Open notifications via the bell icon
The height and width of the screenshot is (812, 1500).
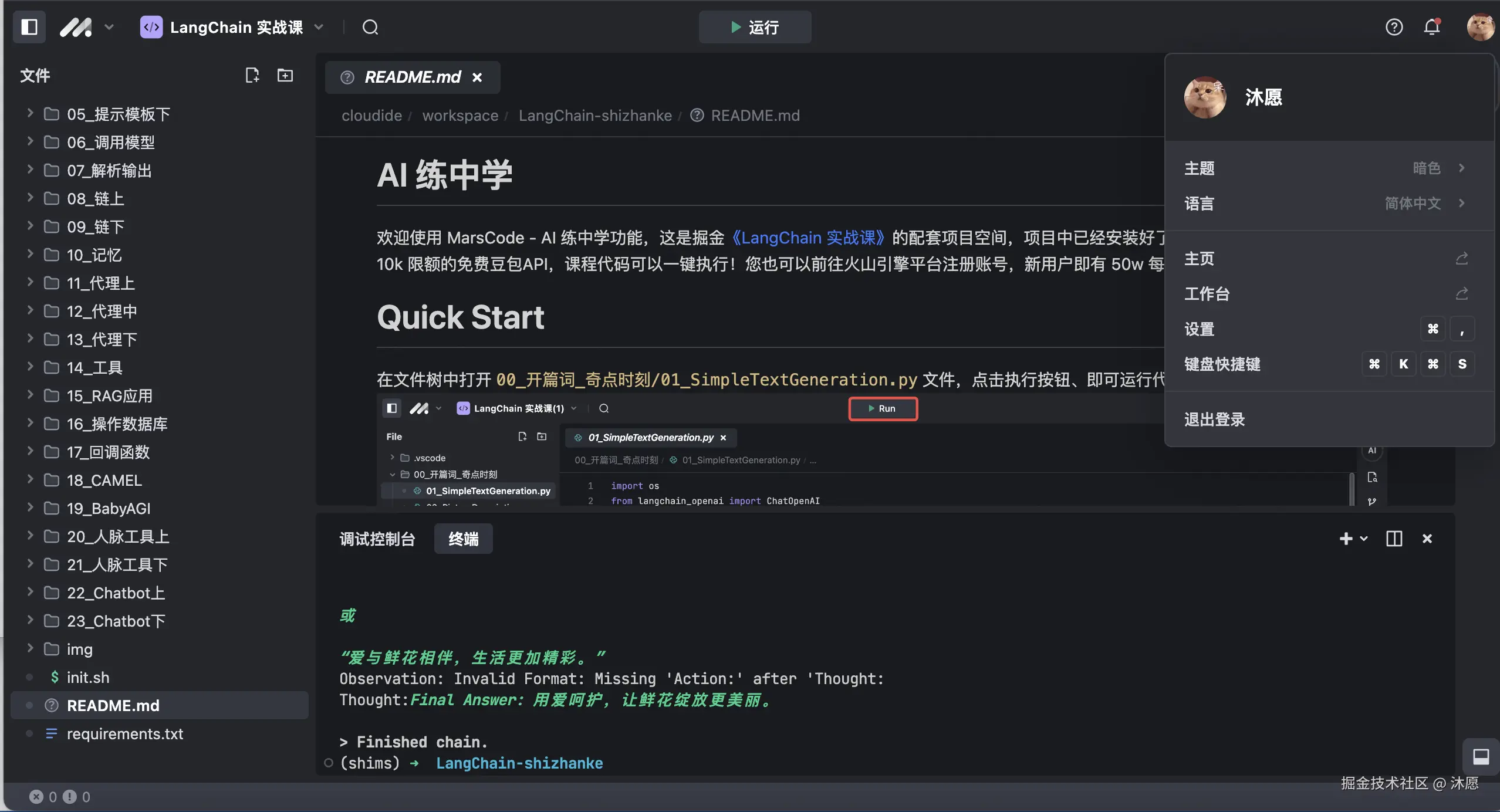coord(1433,27)
